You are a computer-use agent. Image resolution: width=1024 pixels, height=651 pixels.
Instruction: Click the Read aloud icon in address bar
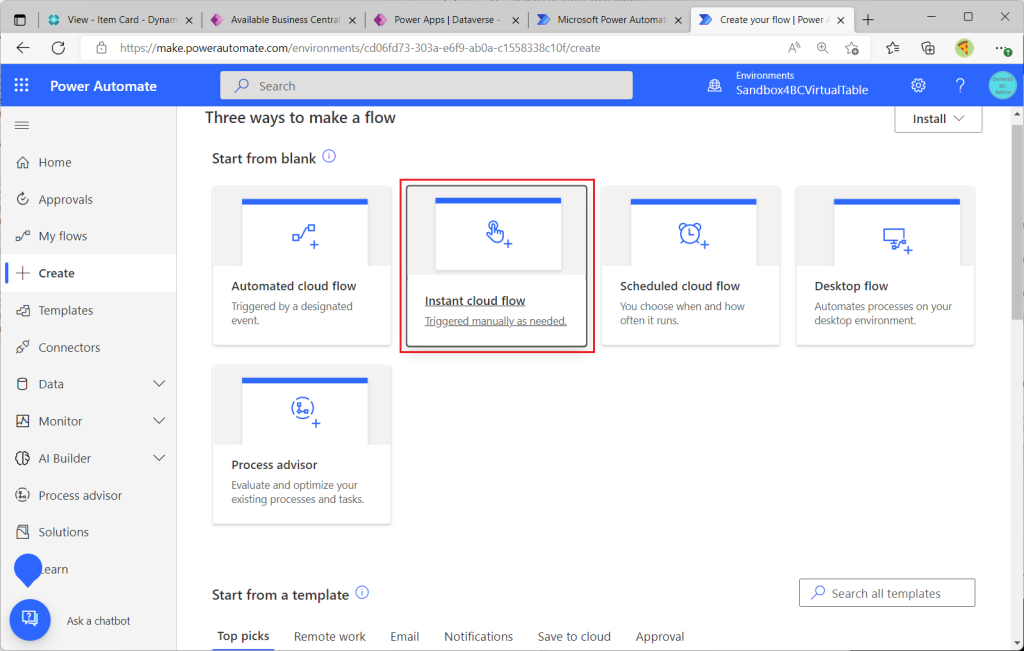pyautogui.click(x=794, y=48)
